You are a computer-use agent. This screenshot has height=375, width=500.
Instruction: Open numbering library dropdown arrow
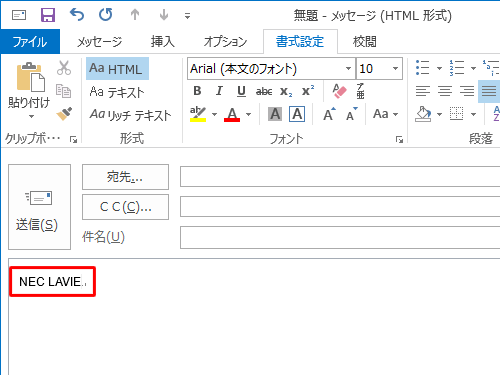473,68
